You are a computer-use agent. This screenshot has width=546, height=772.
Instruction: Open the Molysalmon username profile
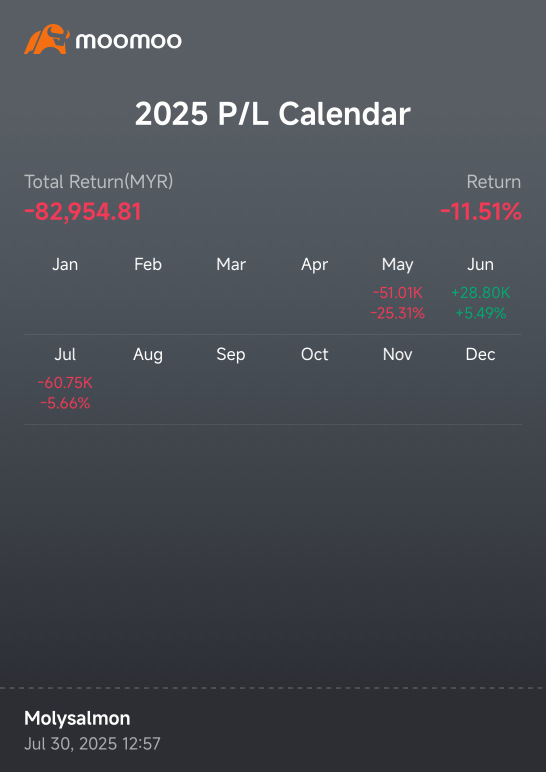pyautogui.click(x=77, y=719)
